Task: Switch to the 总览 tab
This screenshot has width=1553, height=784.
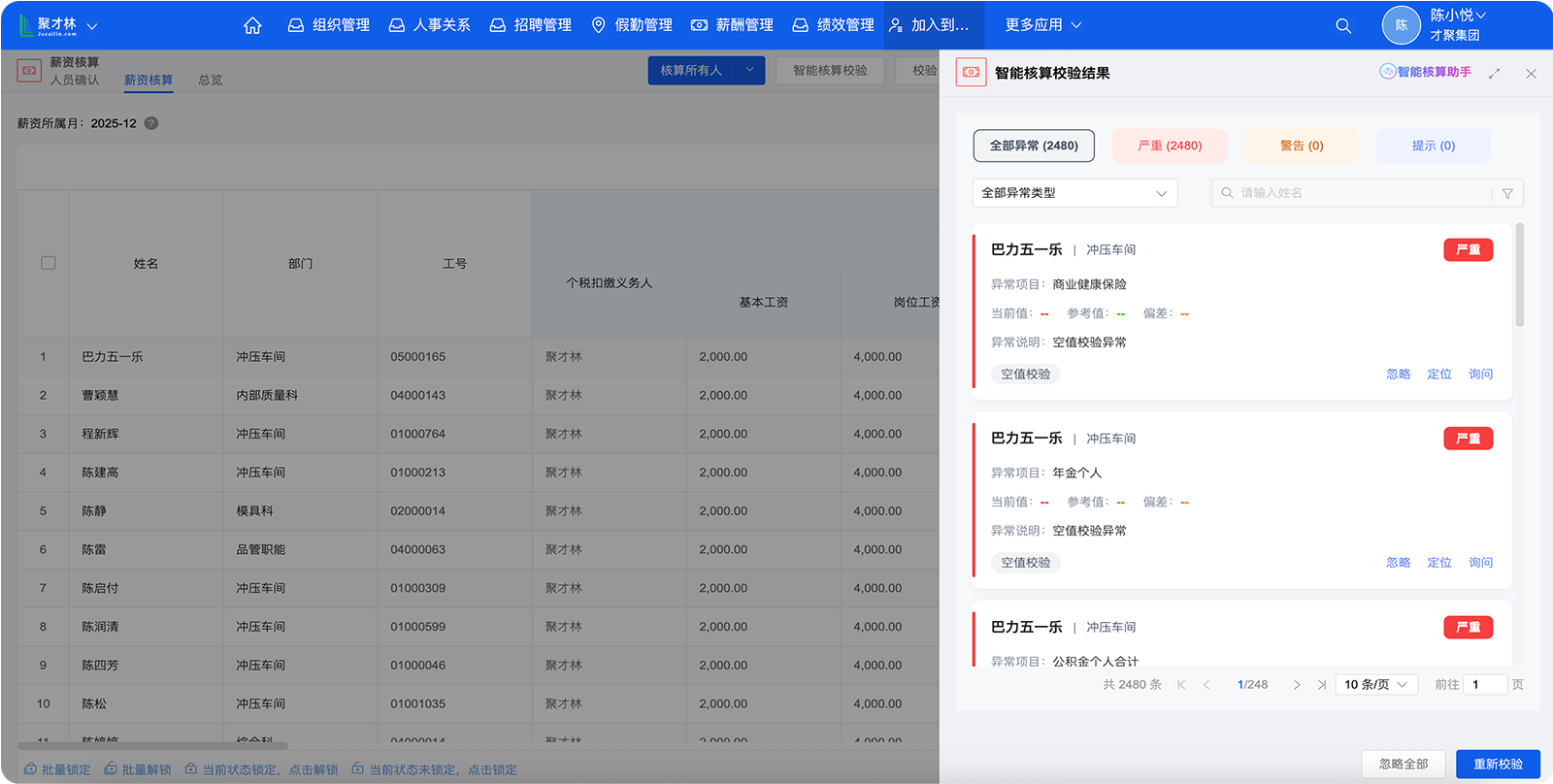Action: (x=211, y=80)
